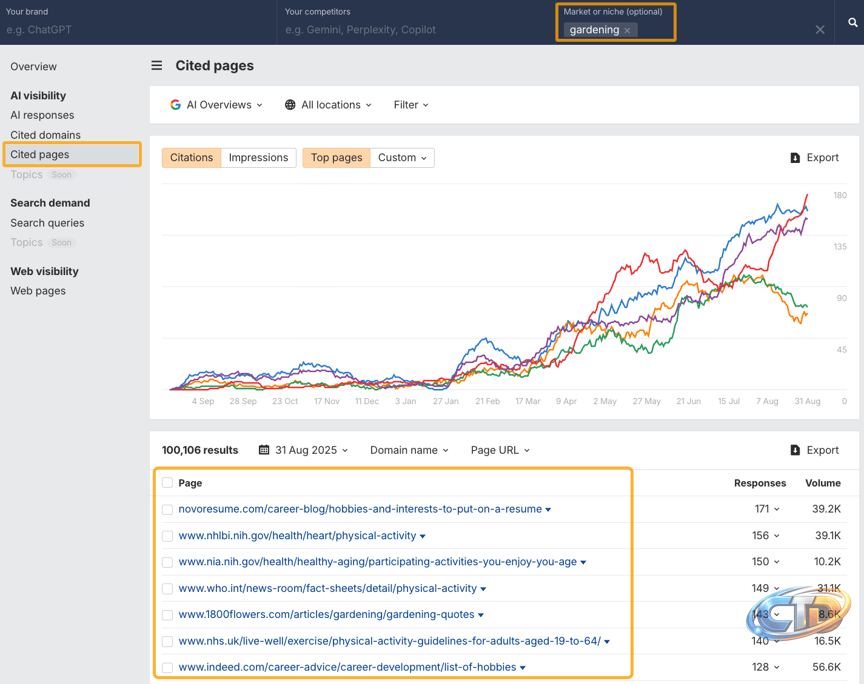The height and width of the screenshot is (684, 864).
Task: Check the nhlbi.nih.gov row checkbox
Action: [168, 536]
